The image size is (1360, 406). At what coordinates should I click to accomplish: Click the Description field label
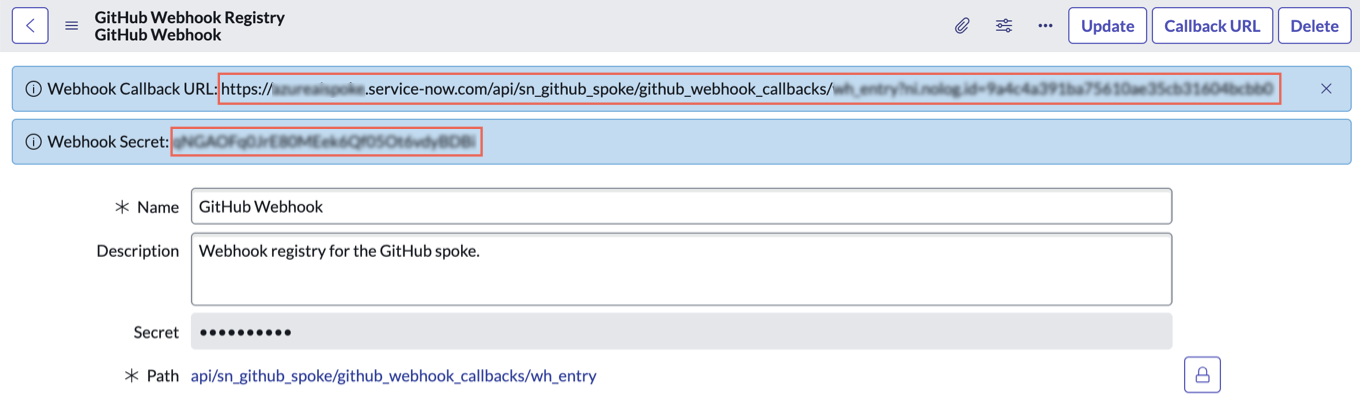coord(138,251)
